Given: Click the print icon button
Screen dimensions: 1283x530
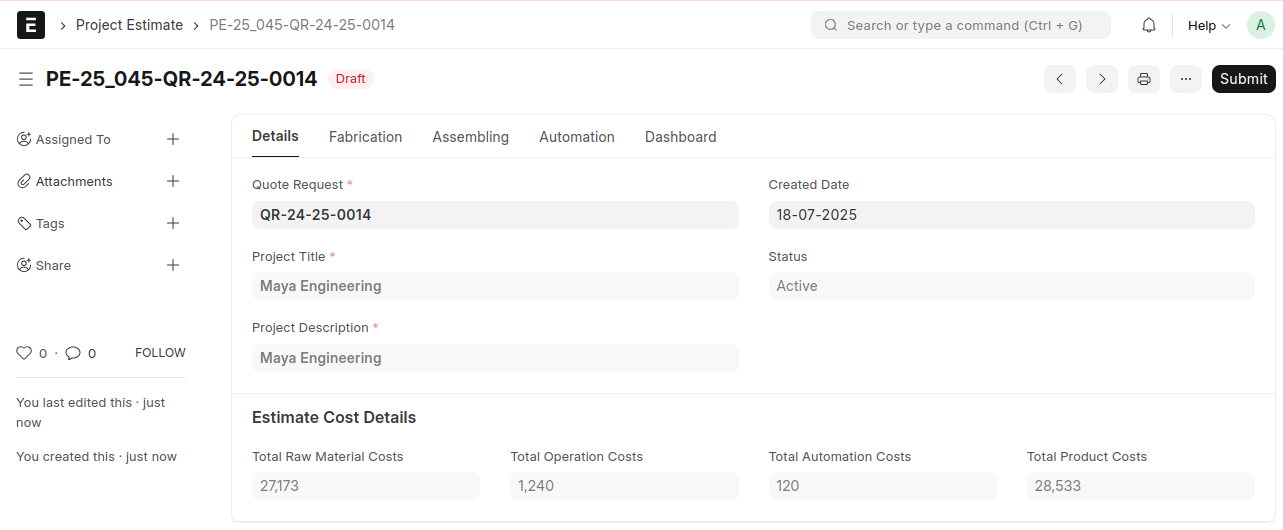Looking at the screenshot, I should (x=1144, y=79).
